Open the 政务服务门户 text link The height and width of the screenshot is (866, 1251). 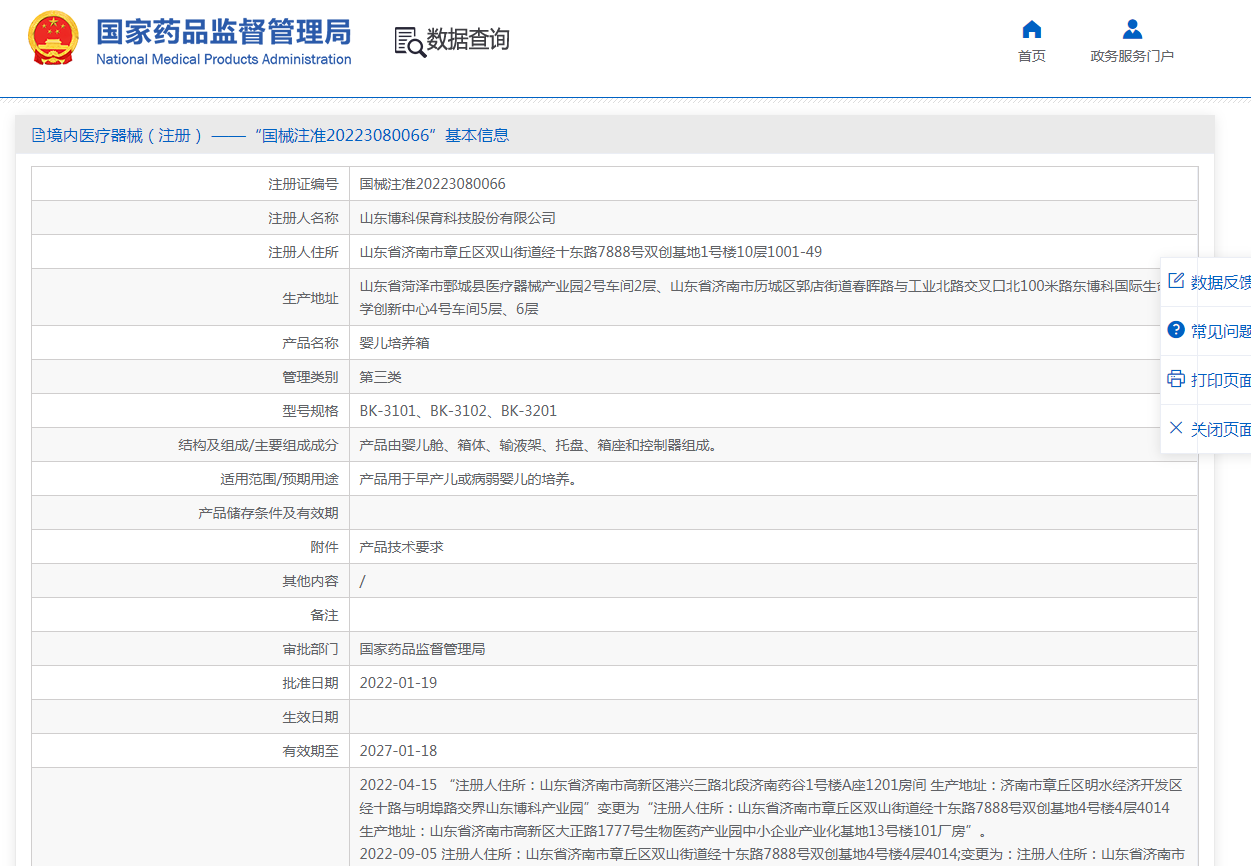click(1132, 56)
